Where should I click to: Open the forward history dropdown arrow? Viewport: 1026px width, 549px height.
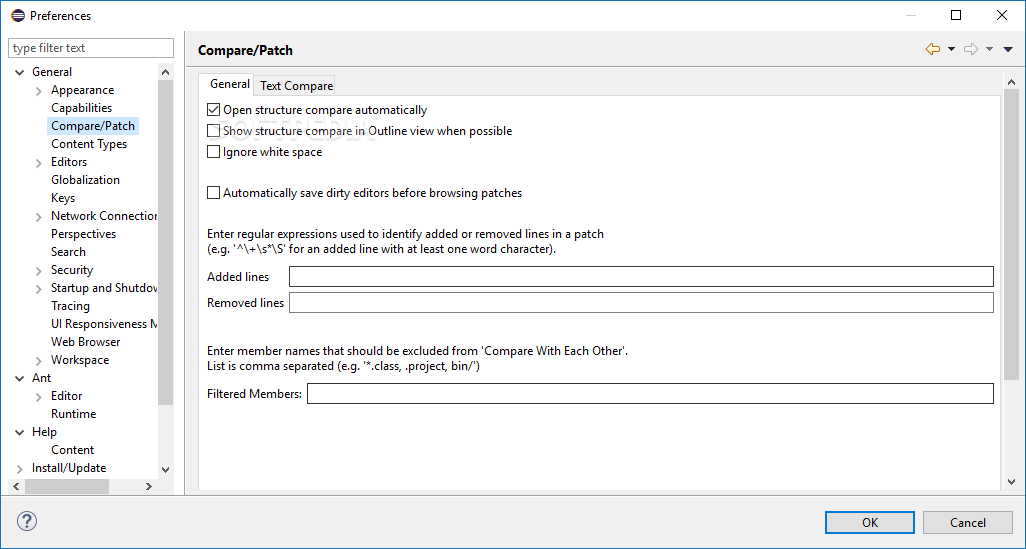pyautogui.click(x=989, y=49)
